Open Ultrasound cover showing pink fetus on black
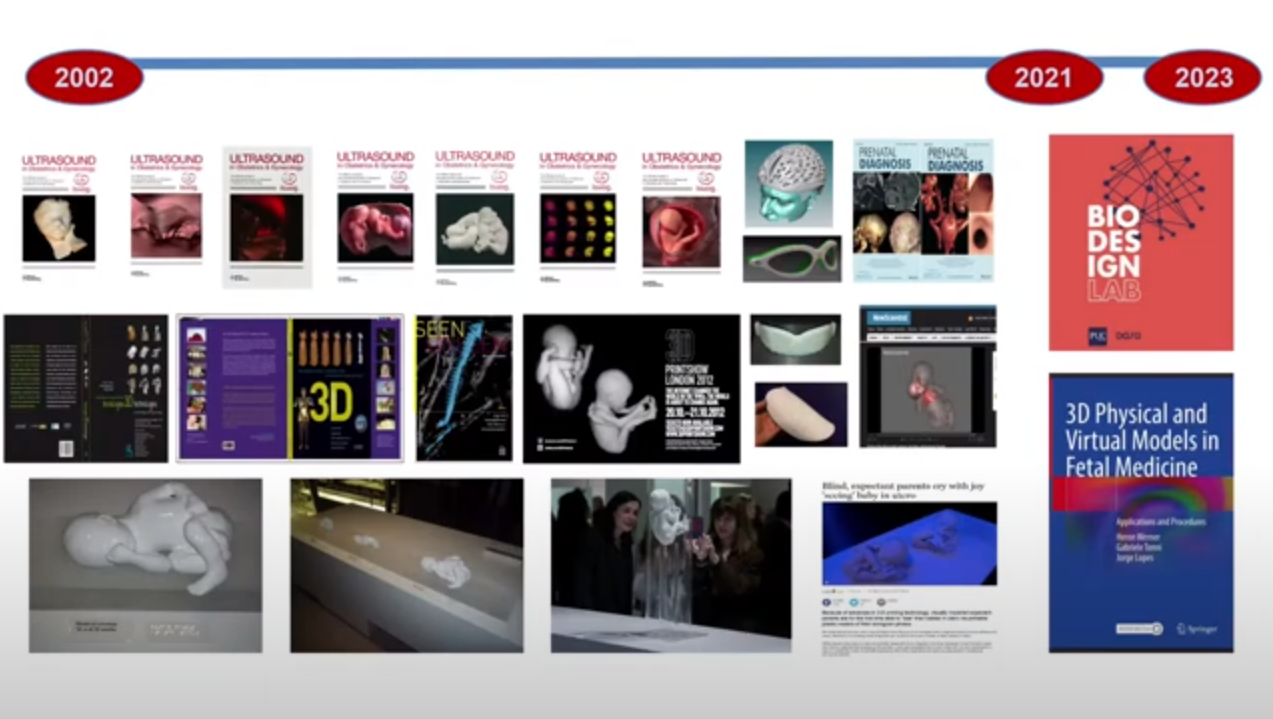This screenshot has height=719, width=1273. click(375, 216)
